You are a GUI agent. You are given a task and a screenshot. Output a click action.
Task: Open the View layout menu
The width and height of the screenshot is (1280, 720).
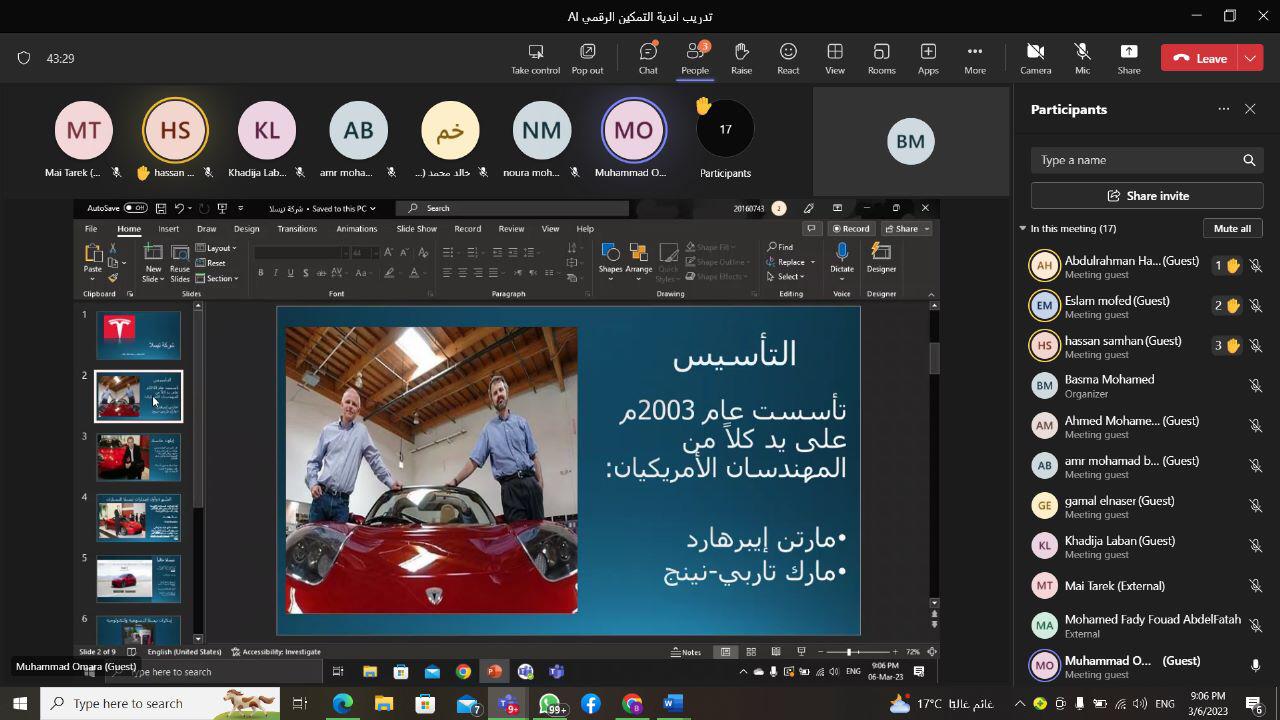click(834, 58)
